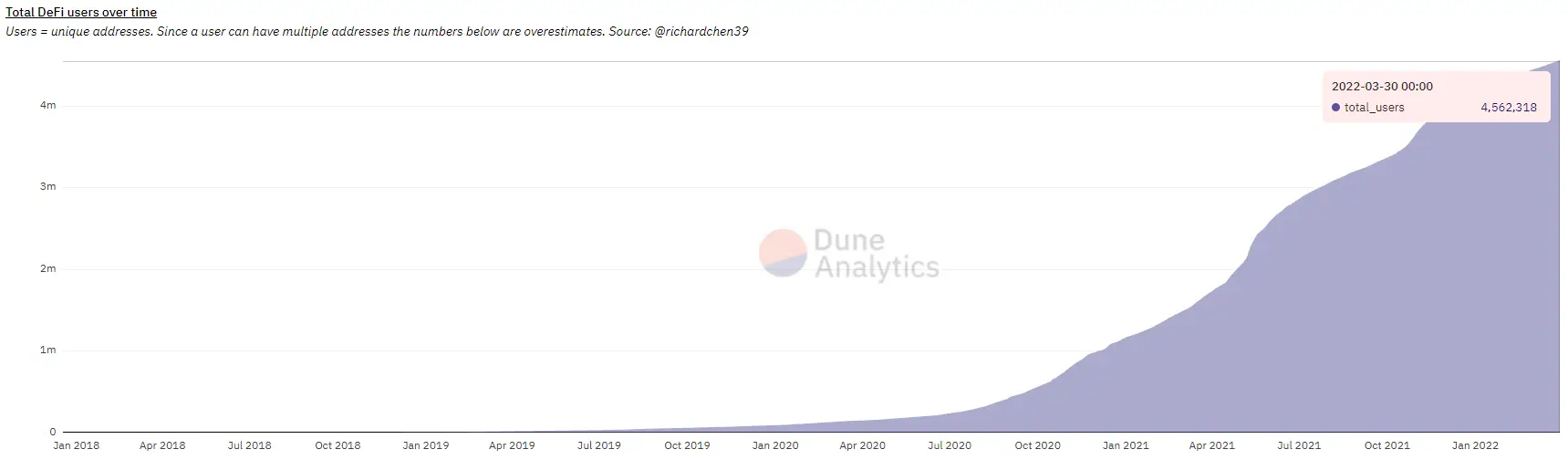
Task: Click the Dune Analytics circle logo
Action: pos(783,253)
